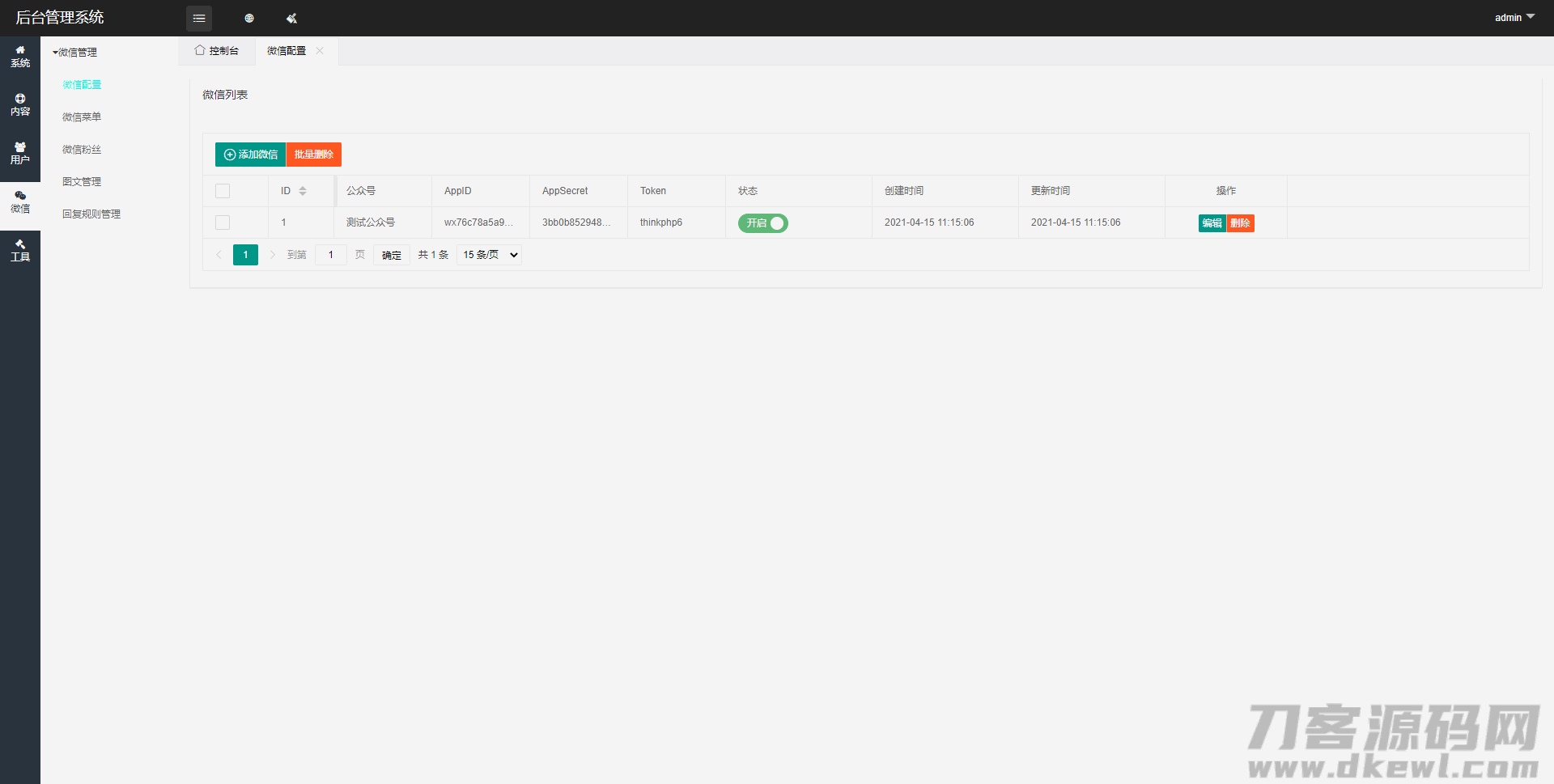This screenshot has height=784, width=1554.
Task: Open the 内容 sidebar section
Action: (20, 105)
